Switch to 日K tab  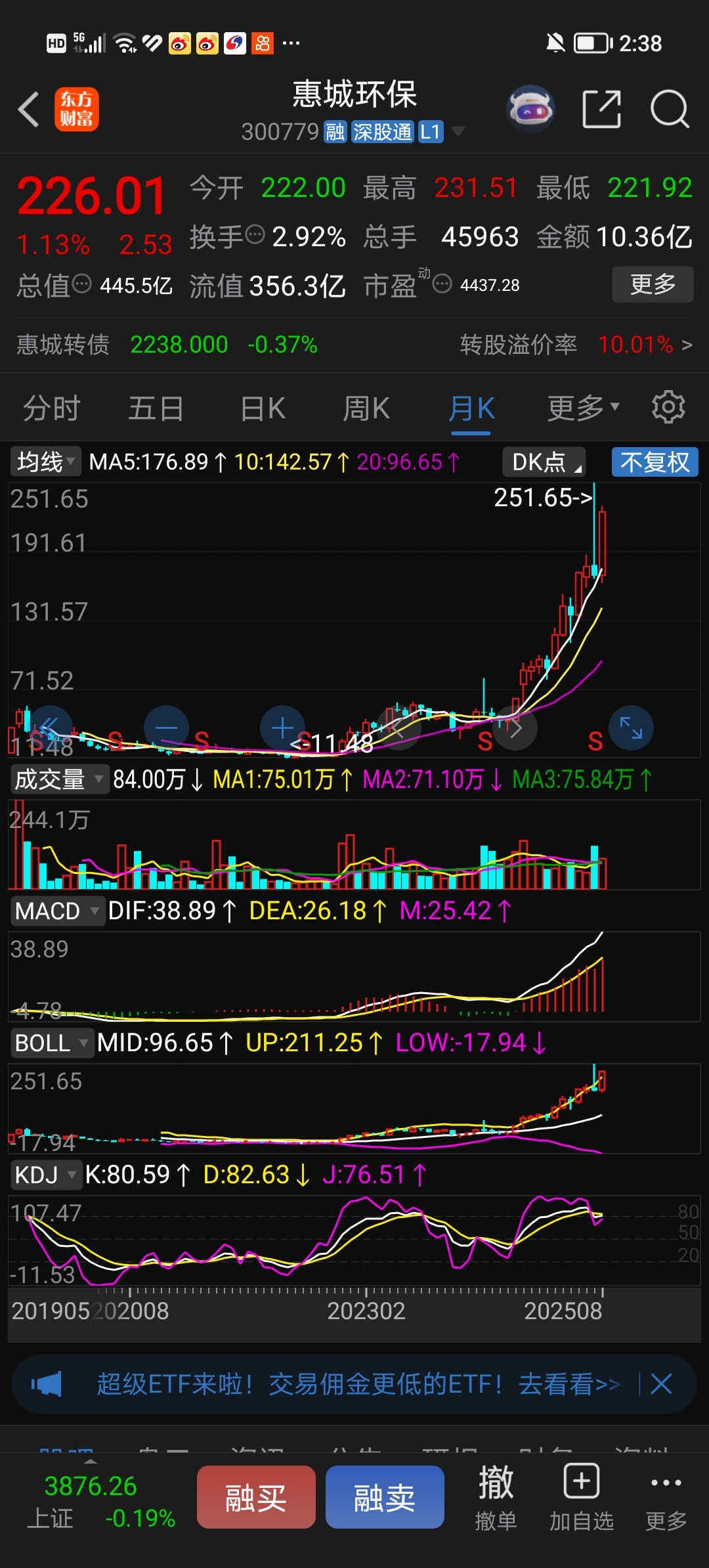click(x=263, y=408)
